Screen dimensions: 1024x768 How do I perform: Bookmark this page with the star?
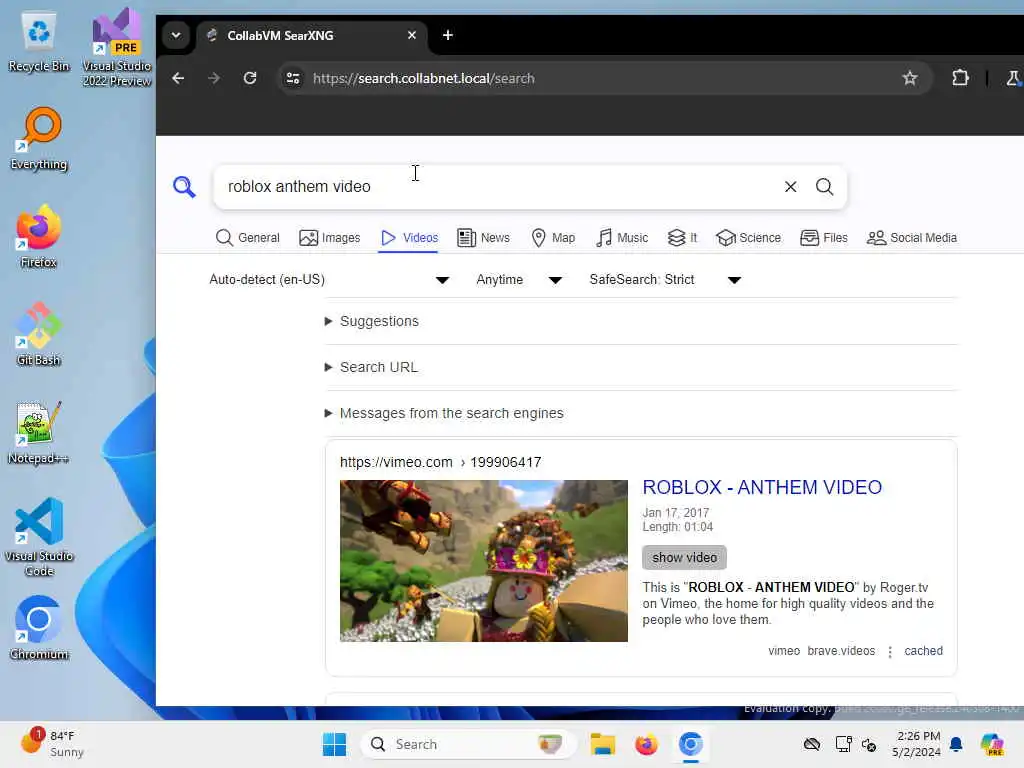click(909, 78)
